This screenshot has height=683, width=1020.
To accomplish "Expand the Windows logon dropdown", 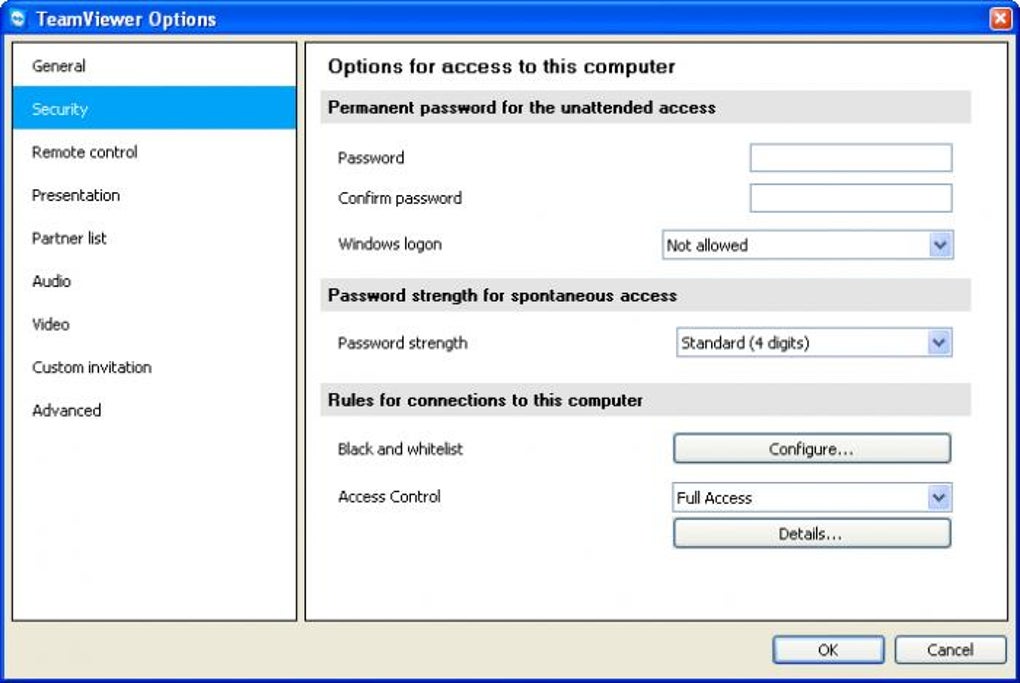I will coord(807,245).
